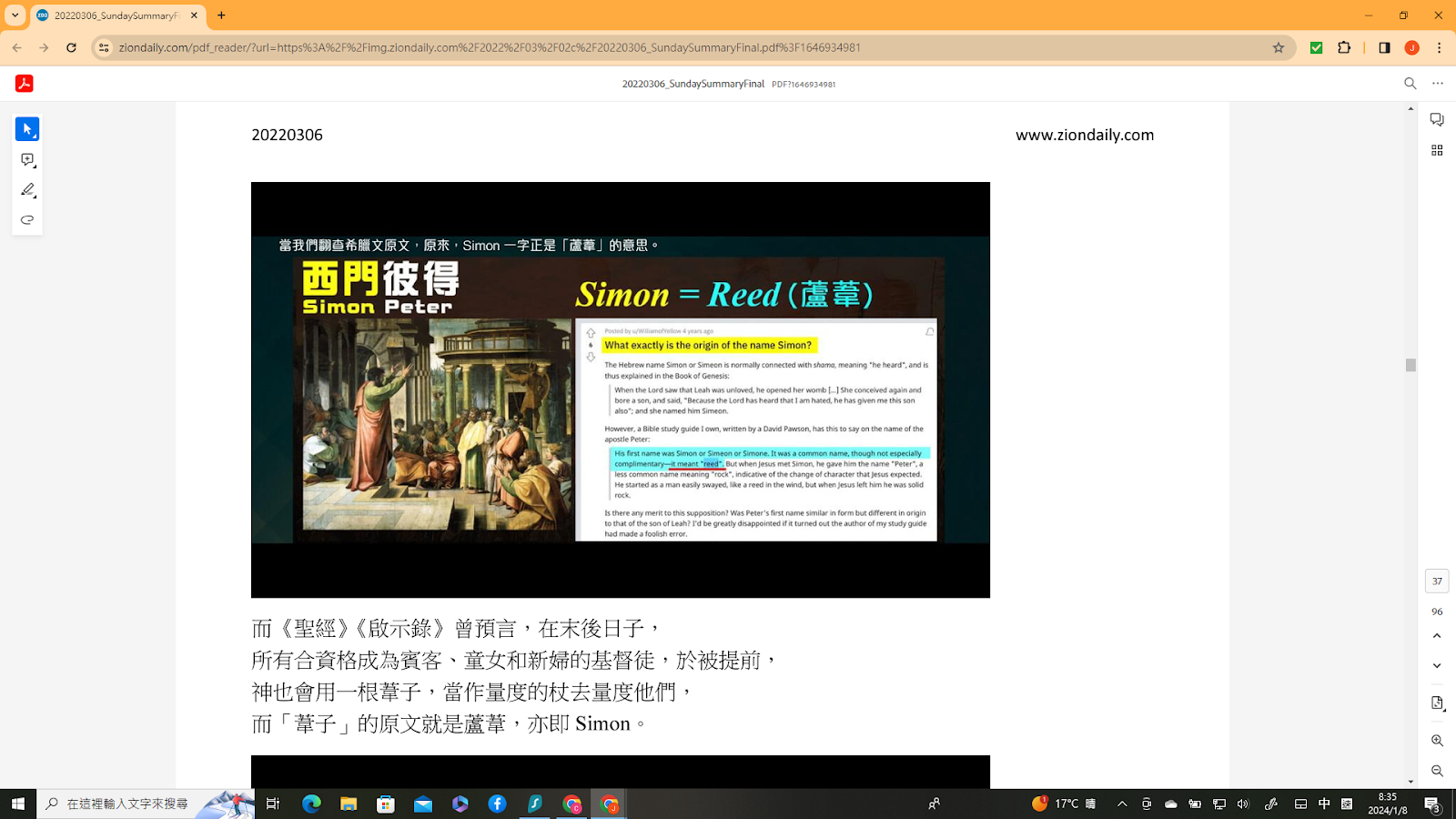Expand the tab search dropdown arrow
Viewport: 1456px width, 819px height.
(x=15, y=15)
